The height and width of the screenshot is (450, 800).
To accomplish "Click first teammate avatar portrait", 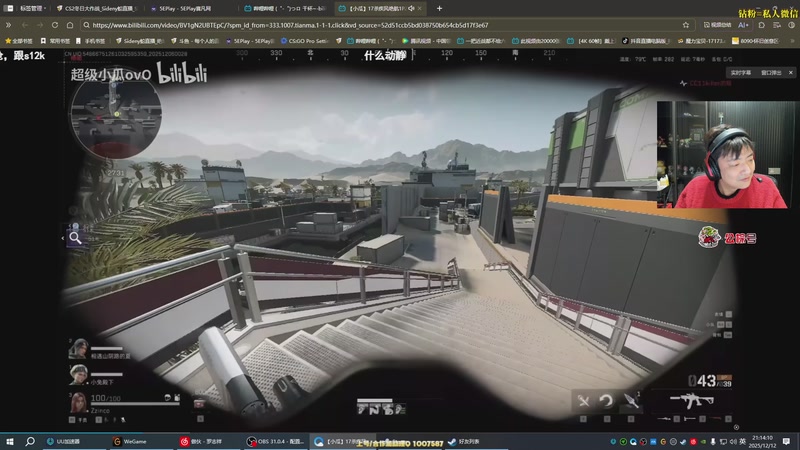I will point(78,349).
